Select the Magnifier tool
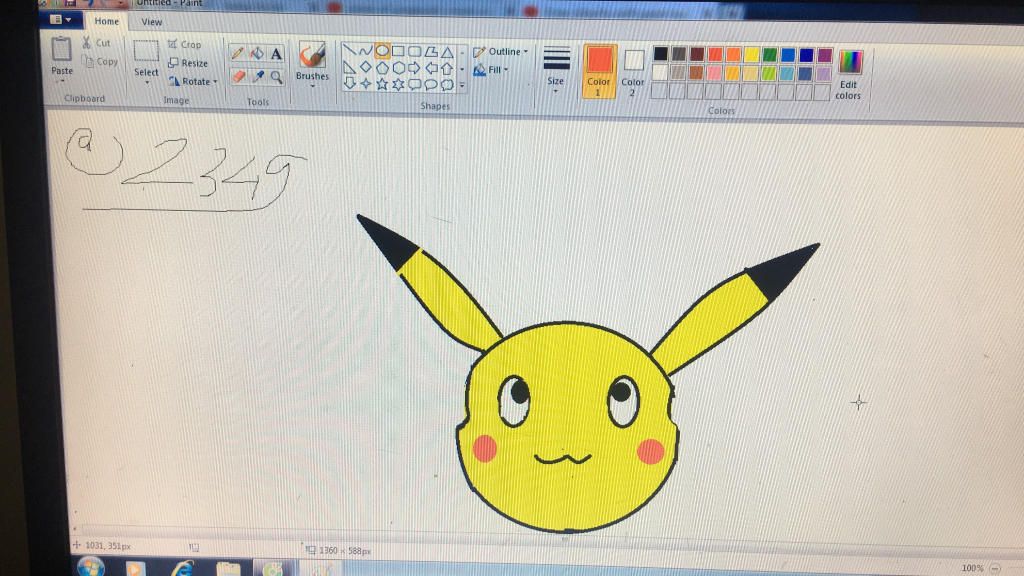 [x=277, y=77]
